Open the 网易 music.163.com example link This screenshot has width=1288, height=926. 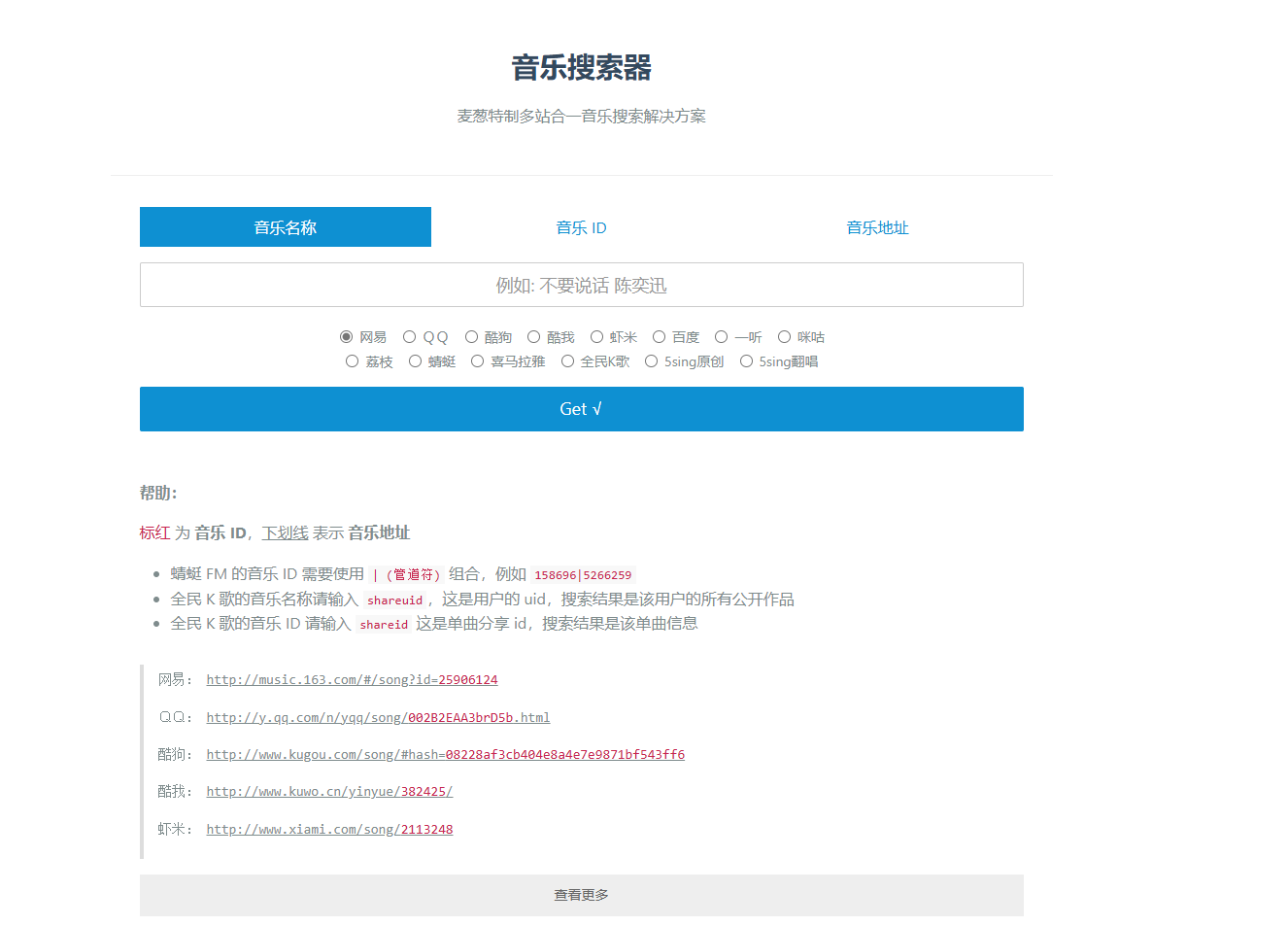coord(352,680)
